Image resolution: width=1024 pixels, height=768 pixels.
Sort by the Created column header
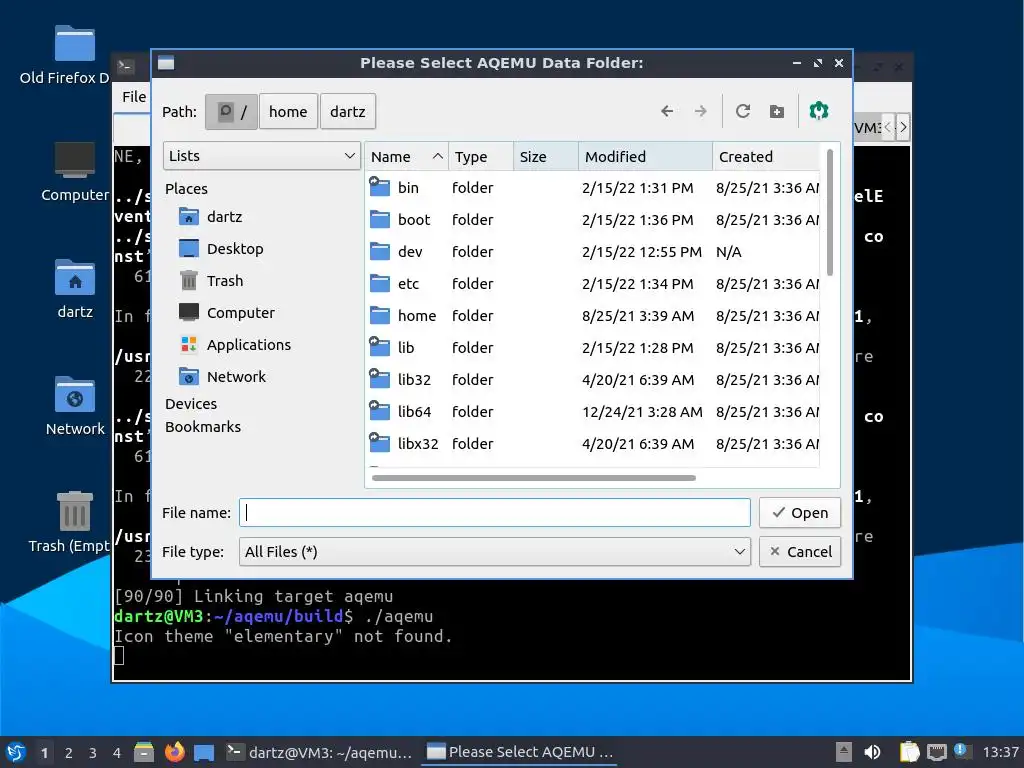(766, 157)
